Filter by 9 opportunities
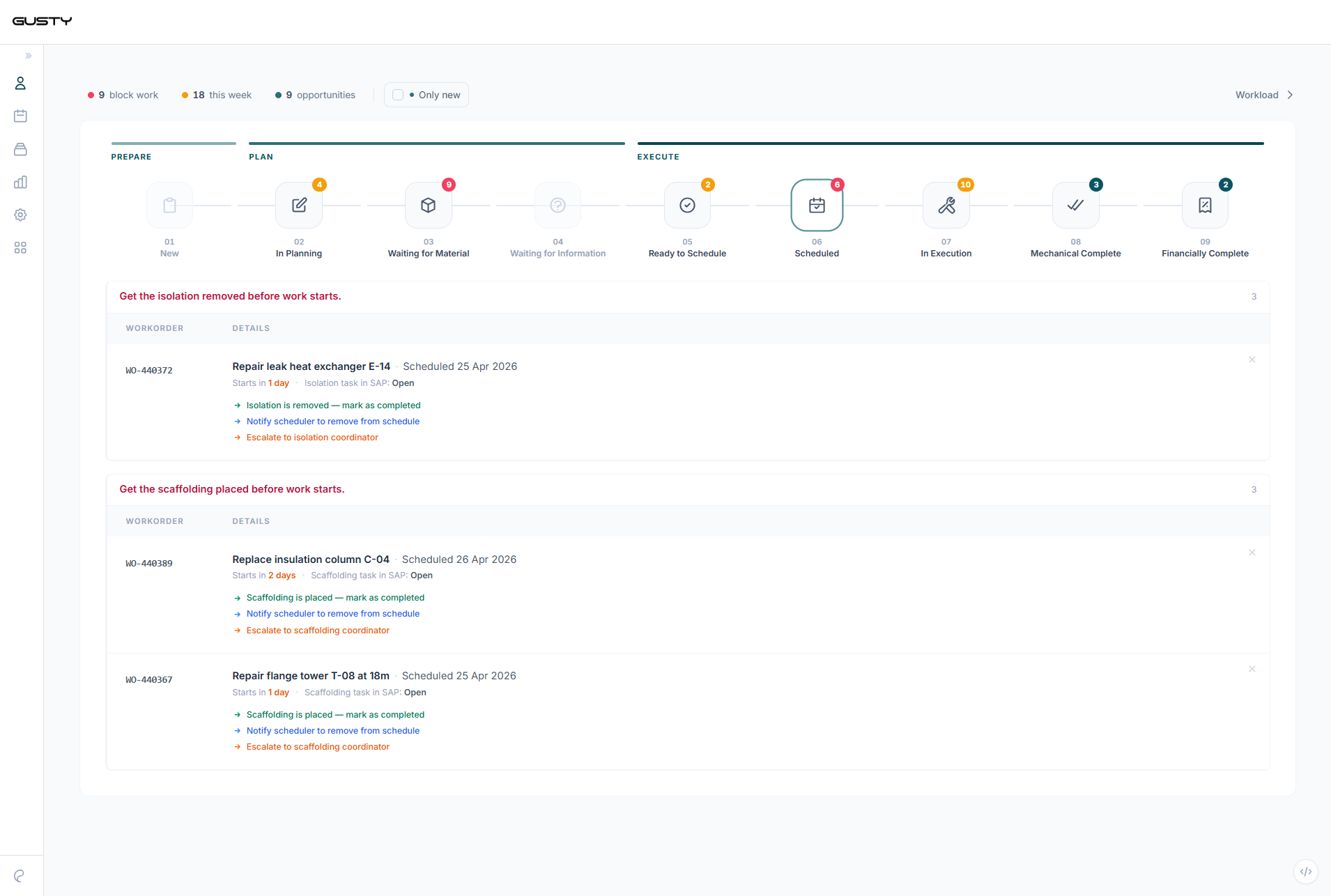The height and width of the screenshot is (896, 1331). point(315,95)
